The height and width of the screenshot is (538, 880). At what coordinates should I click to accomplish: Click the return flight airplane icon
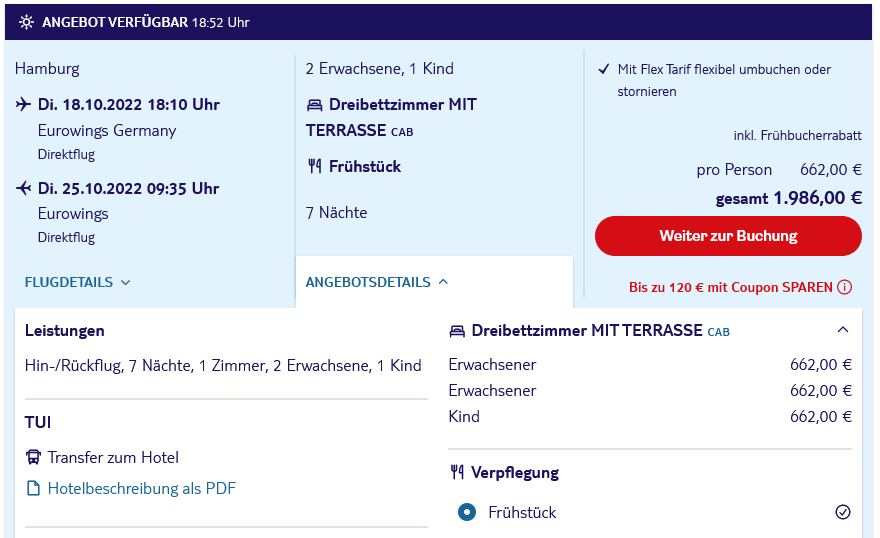24,188
